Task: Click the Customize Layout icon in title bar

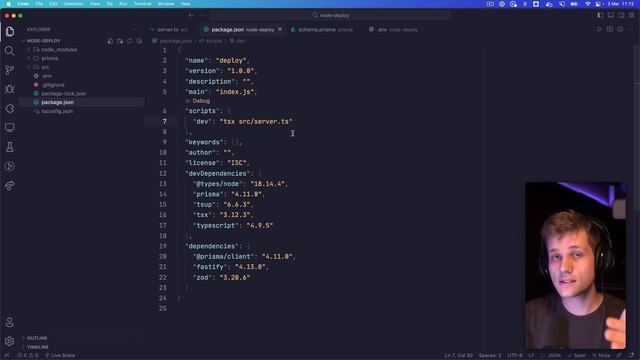Action: point(631,15)
